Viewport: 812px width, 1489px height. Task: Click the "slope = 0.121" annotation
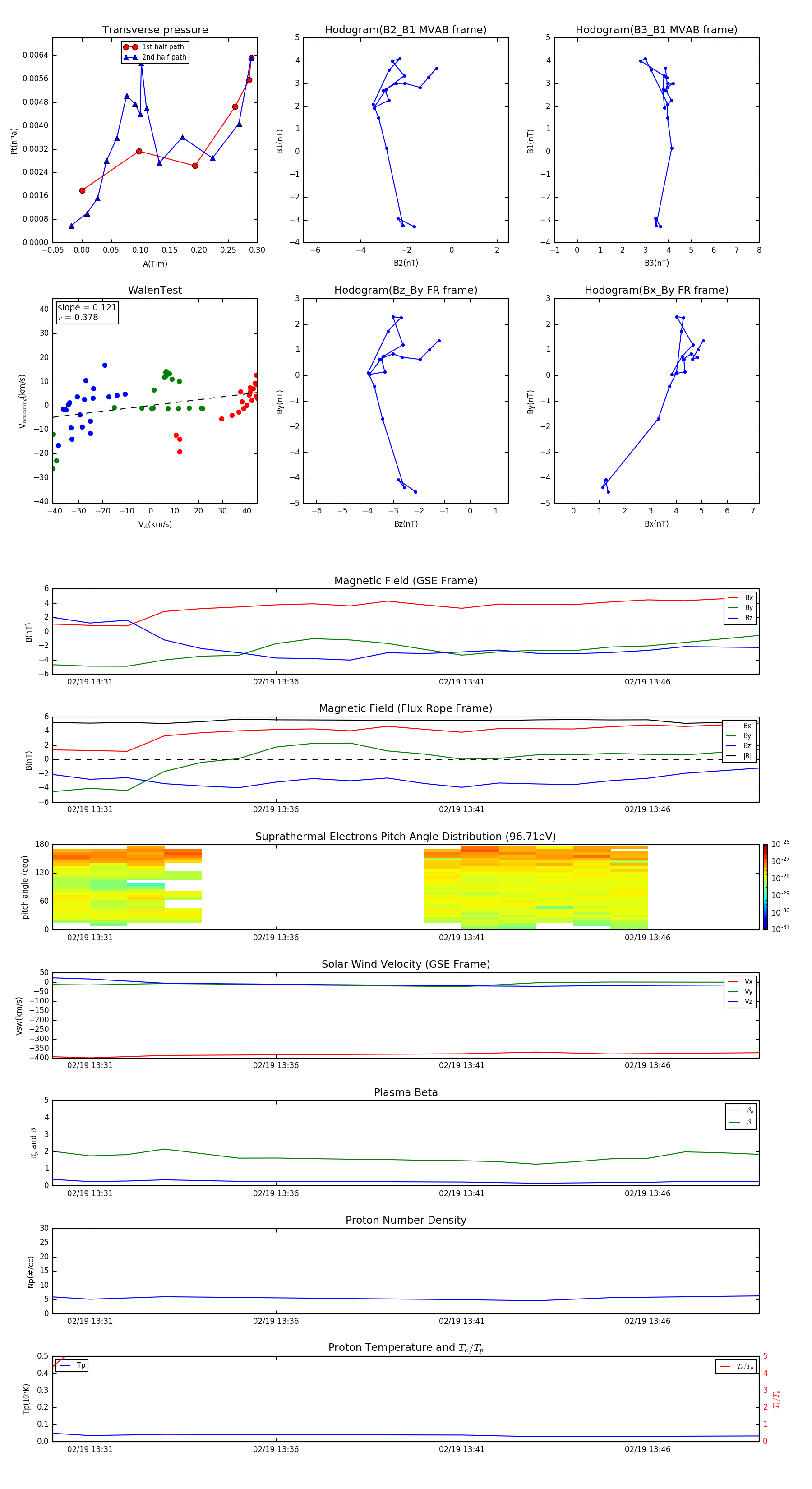click(87, 308)
